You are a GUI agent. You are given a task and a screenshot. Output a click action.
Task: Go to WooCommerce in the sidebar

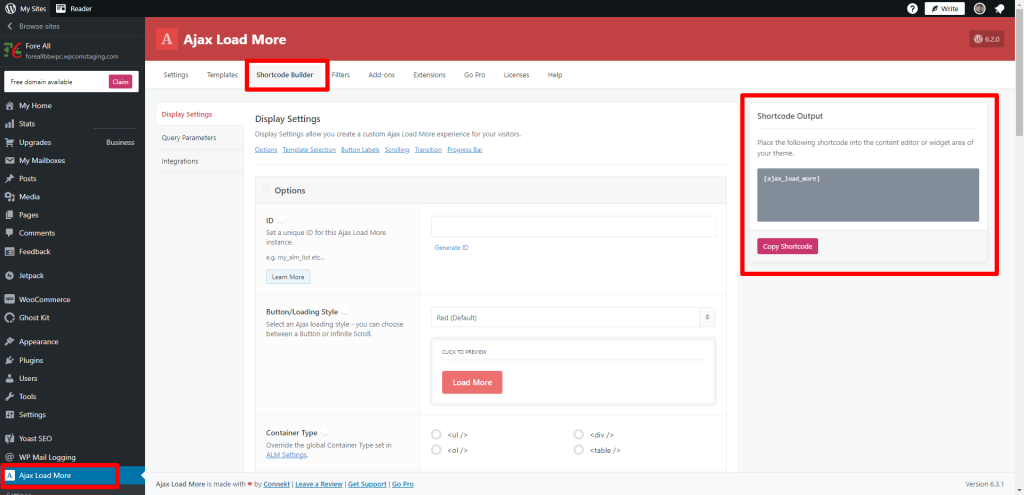44,299
